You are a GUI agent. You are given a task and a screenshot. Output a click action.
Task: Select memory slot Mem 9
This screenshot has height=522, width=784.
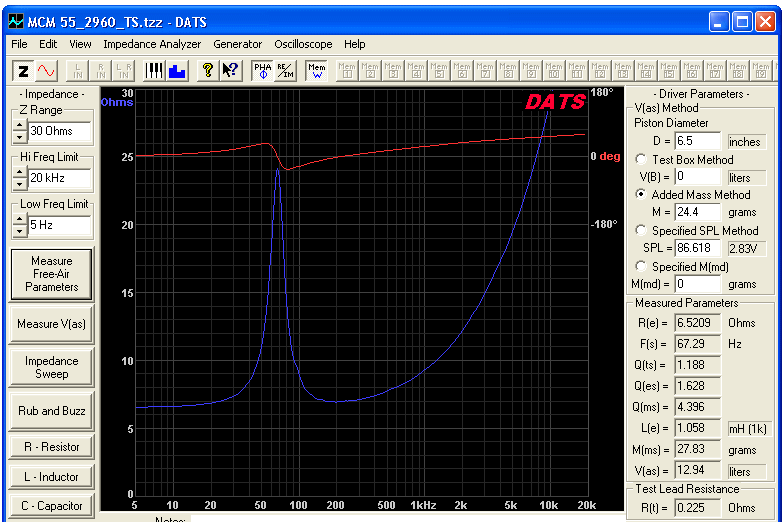[x=531, y=71]
